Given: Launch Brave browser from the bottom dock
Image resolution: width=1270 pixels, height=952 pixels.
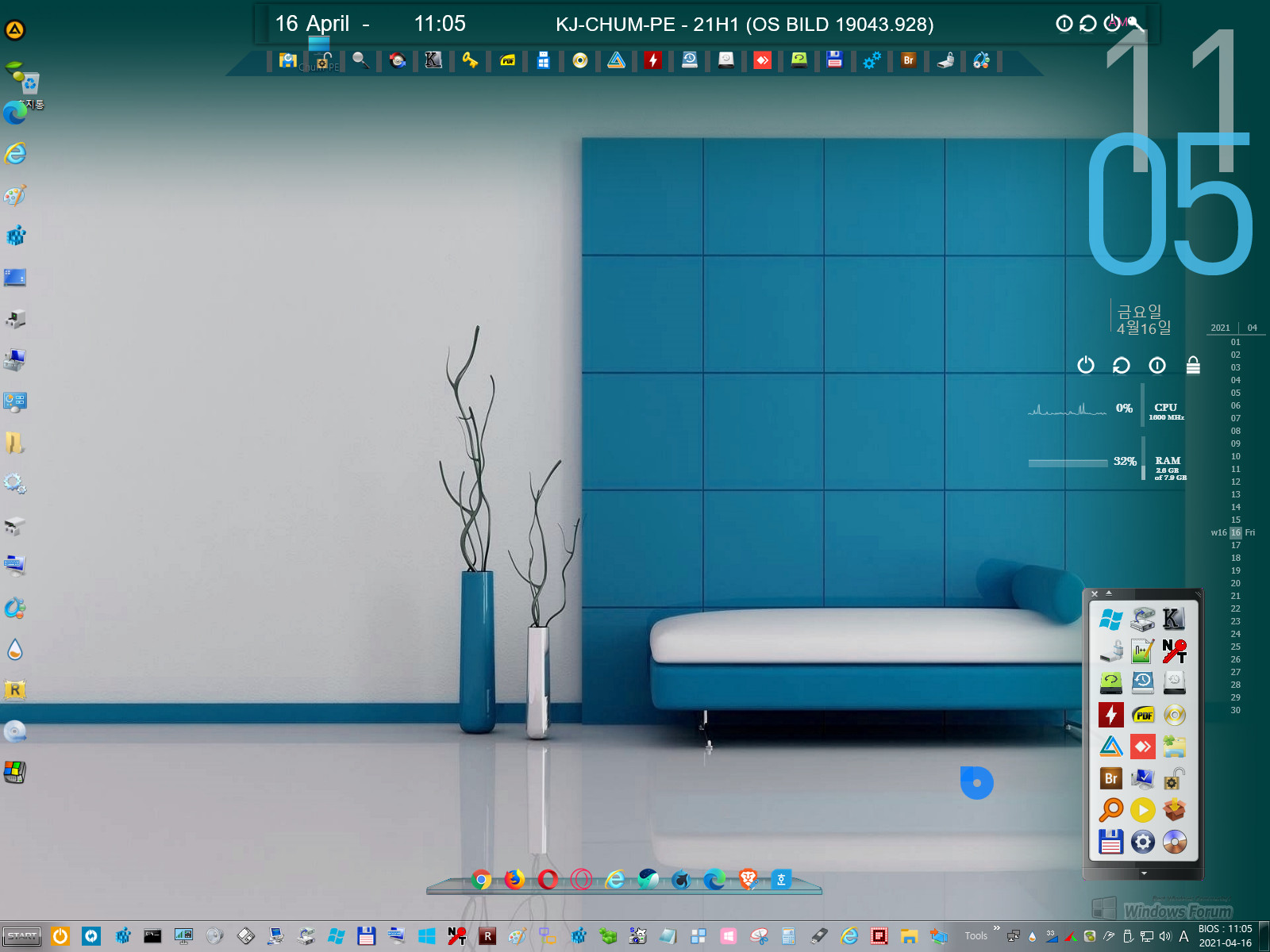Looking at the screenshot, I should click(x=748, y=879).
